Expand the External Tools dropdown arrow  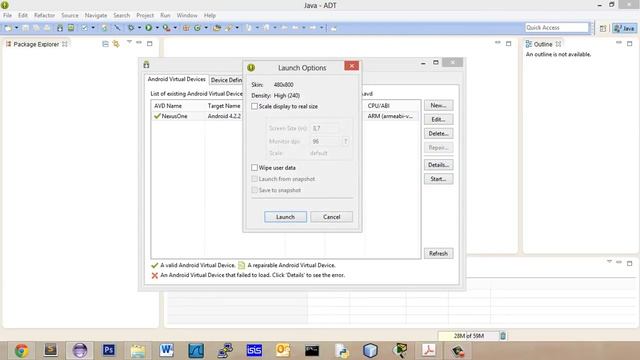point(175,28)
